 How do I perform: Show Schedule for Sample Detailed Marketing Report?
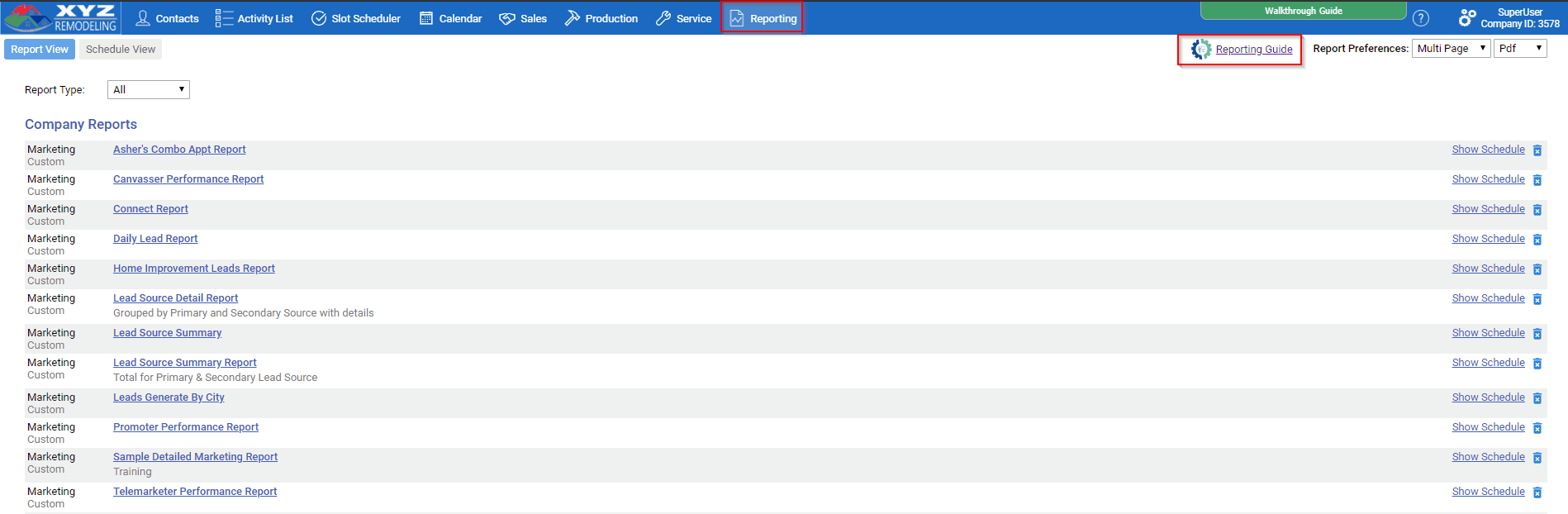(1489, 457)
